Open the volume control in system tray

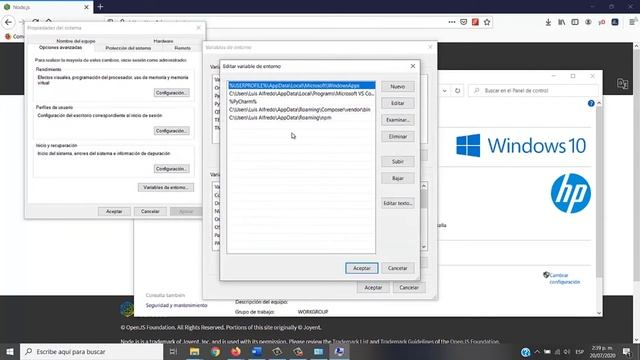[567, 351]
